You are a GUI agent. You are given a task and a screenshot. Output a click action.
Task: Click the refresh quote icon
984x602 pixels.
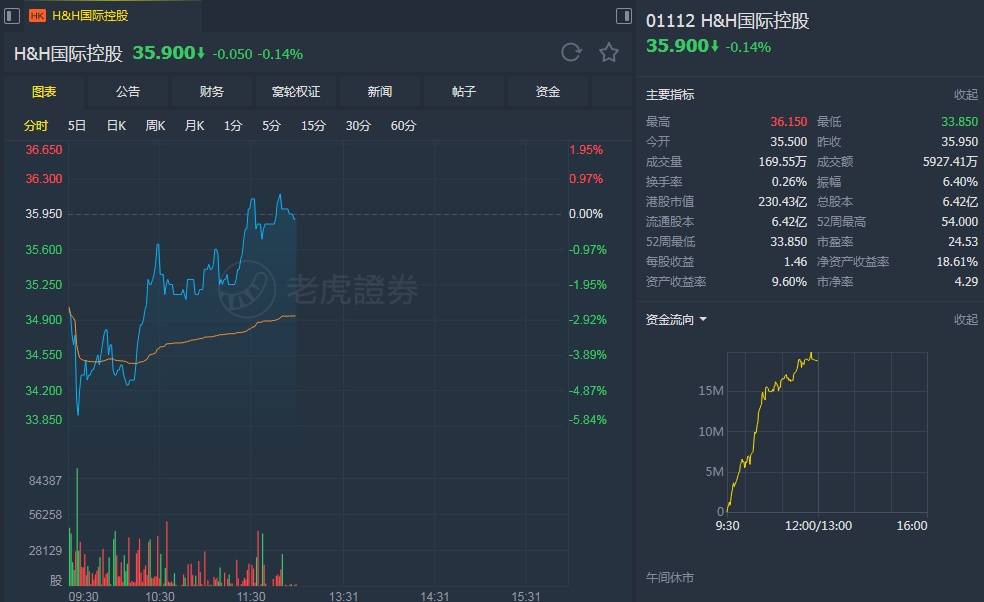[x=571, y=53]
